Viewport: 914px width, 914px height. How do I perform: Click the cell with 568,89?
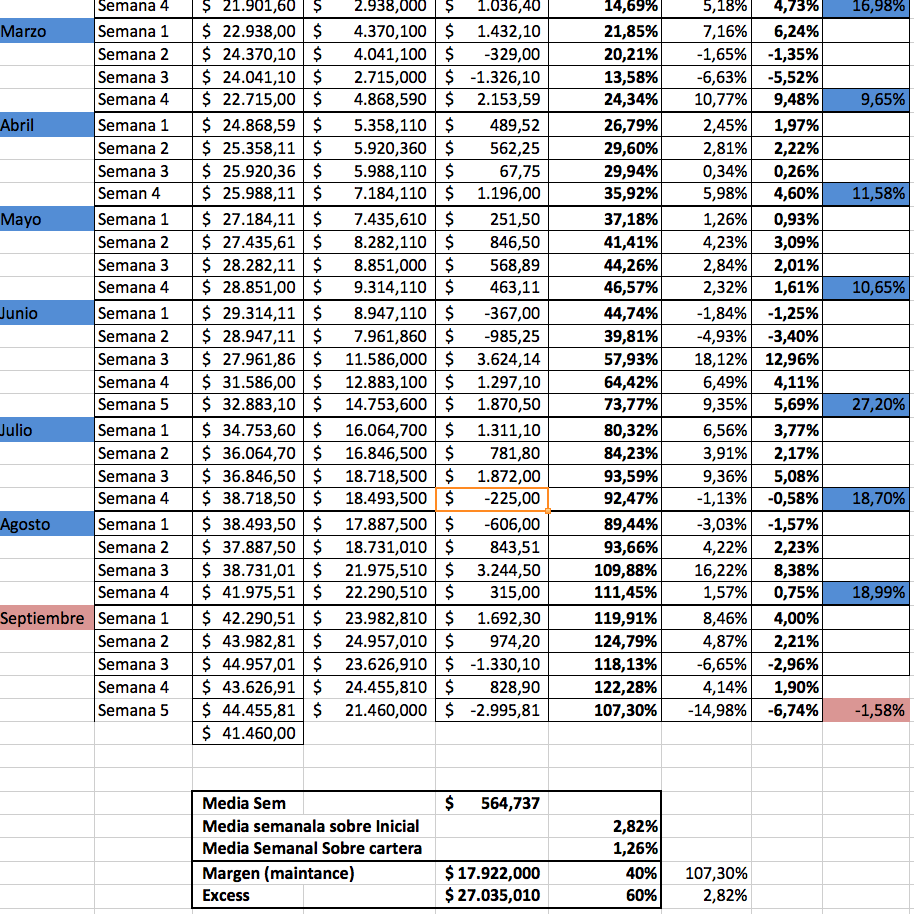[x=492, y=265]
